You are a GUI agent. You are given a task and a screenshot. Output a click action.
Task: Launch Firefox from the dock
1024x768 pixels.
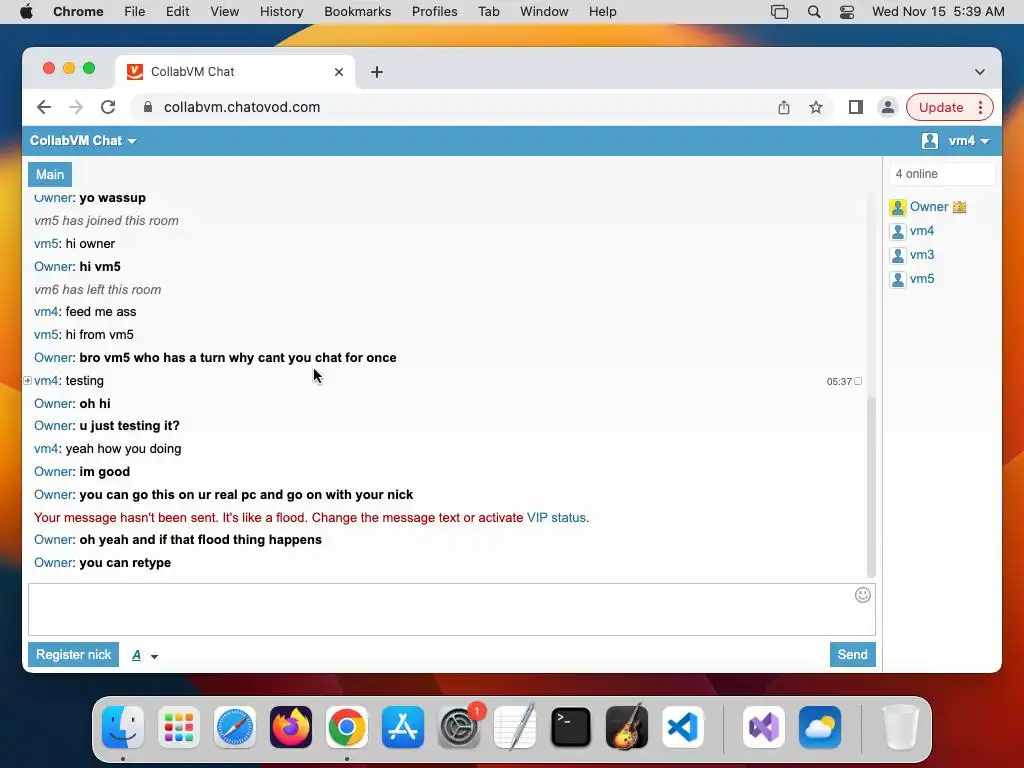(x=291, y=727)
